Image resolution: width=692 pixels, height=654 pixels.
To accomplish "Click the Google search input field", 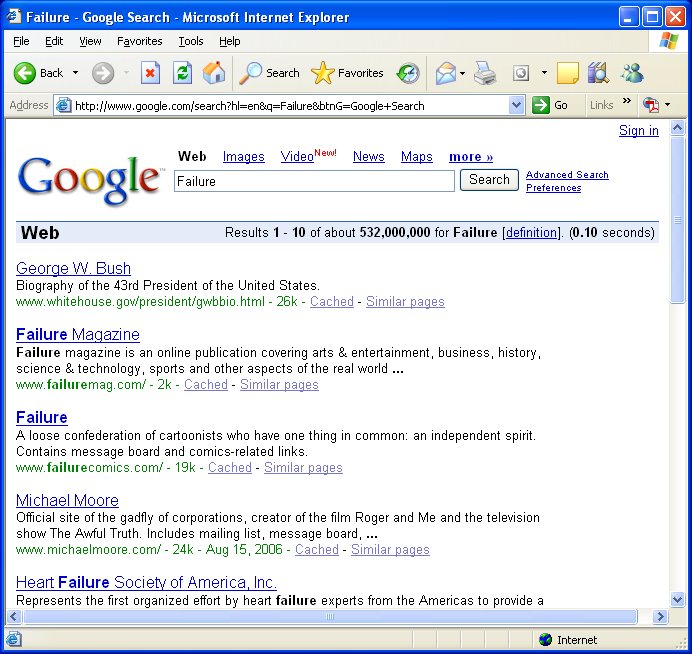I will 314,181.
